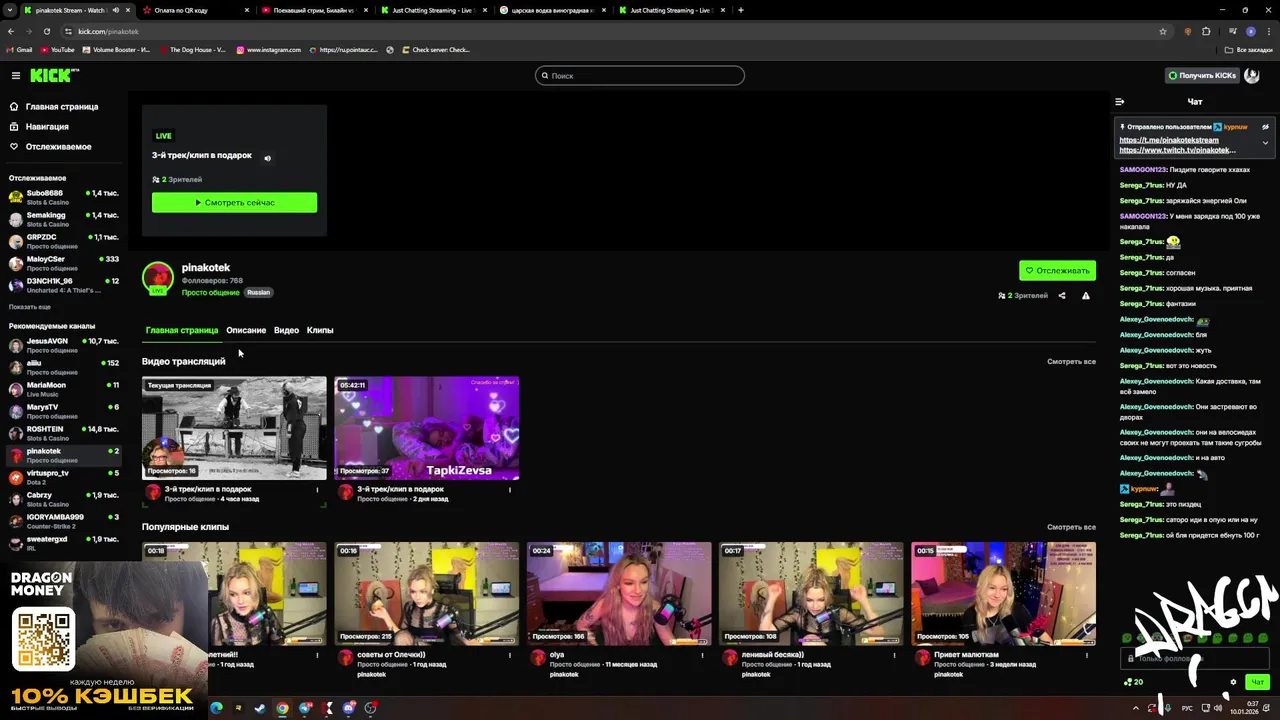Open Subo8686 channel in sidebar
Screen dimensions: 1280x720
pos(64,197)
